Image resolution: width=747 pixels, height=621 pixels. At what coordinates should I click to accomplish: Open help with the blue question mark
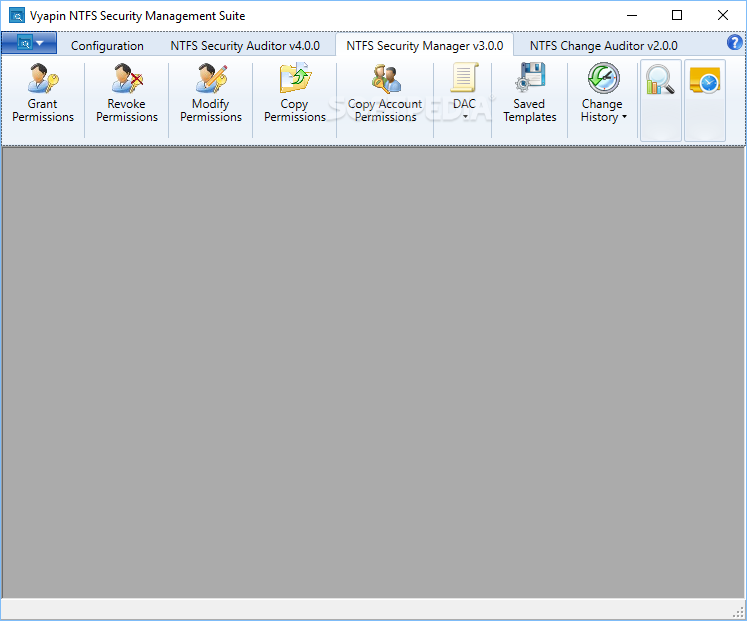(x=735, y=42)
